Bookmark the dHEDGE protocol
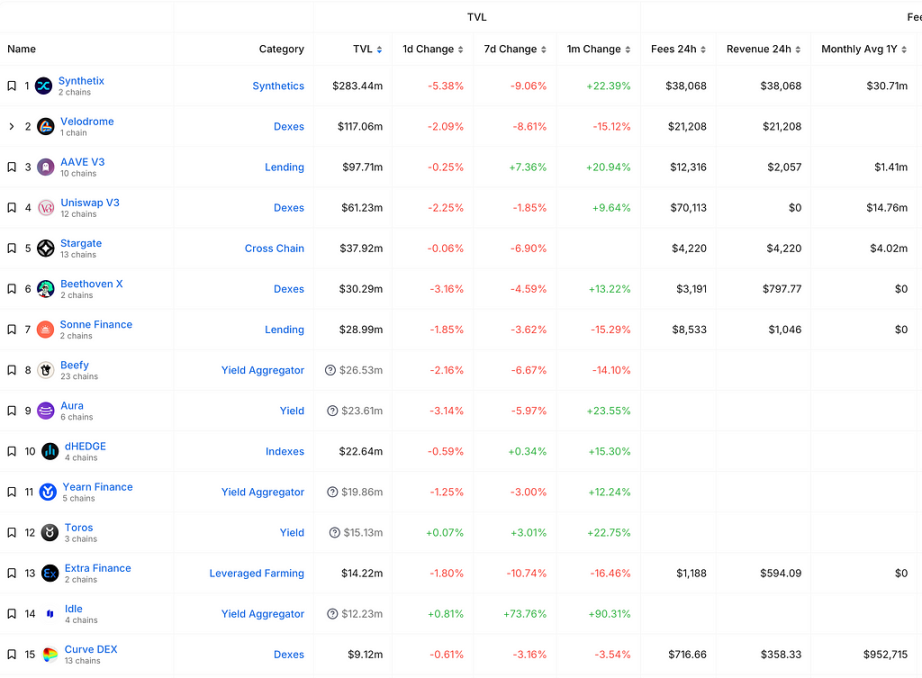Viewport: 922px width, 678px height. click(11, 452)
